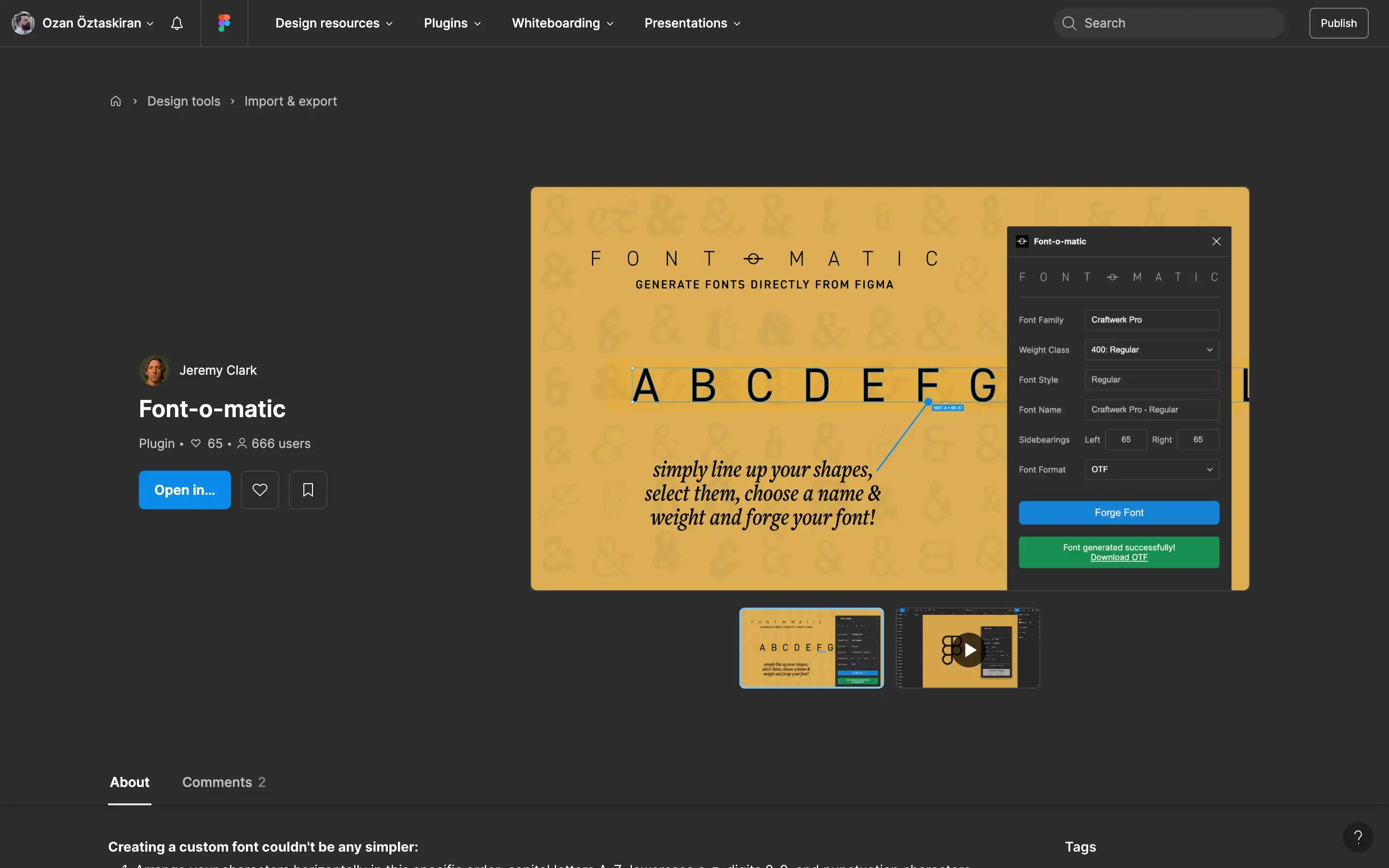Open the notifications bell
The width and height of the screenshot is (1389, 868).
tap(177, 23)
